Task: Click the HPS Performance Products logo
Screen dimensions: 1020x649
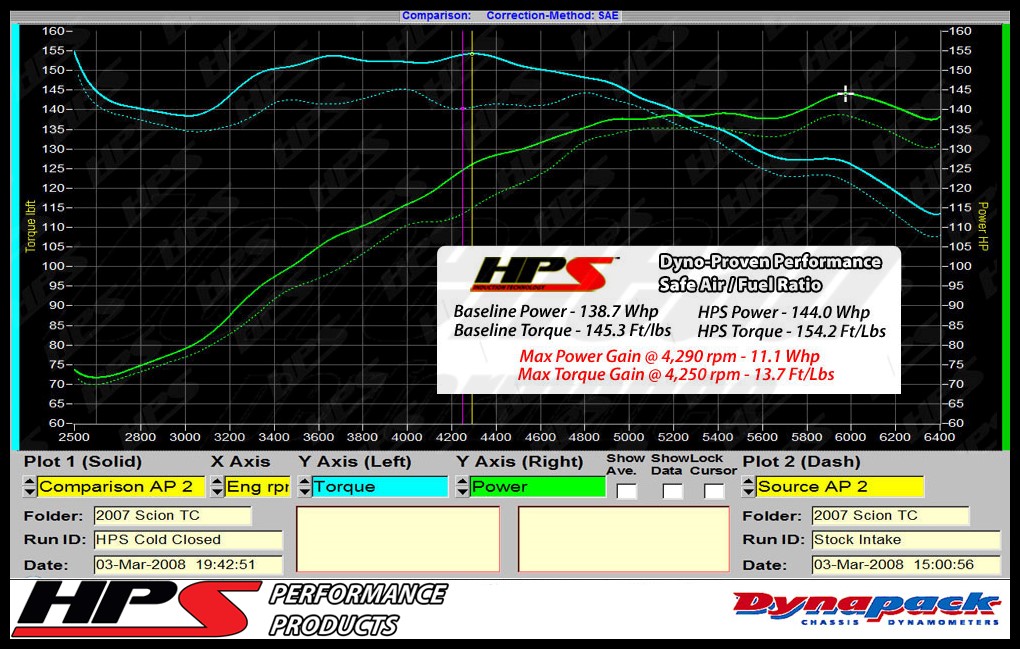Action: click(230, 609)
